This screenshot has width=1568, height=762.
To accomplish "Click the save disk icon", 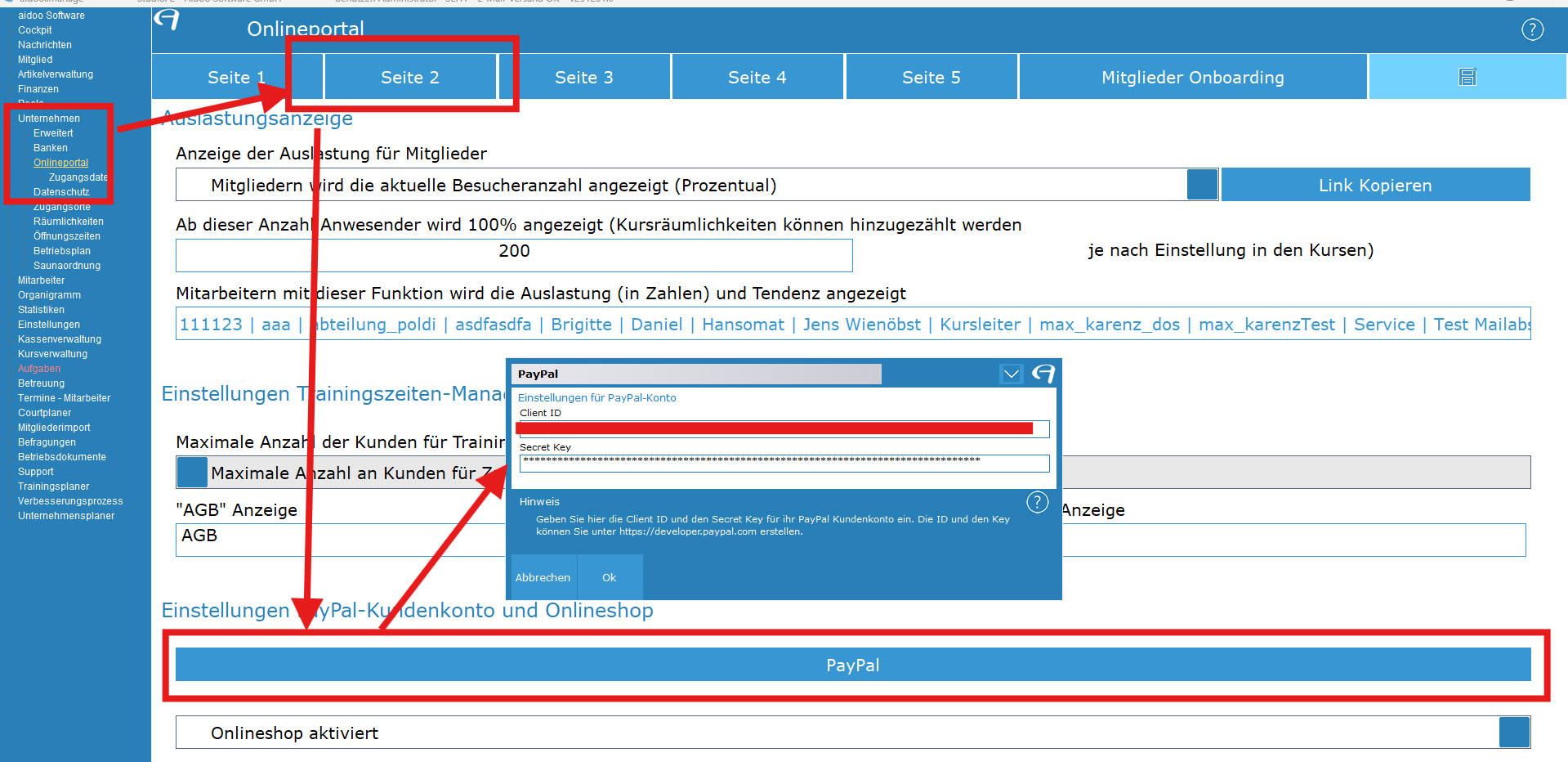I will (1467, 77).
